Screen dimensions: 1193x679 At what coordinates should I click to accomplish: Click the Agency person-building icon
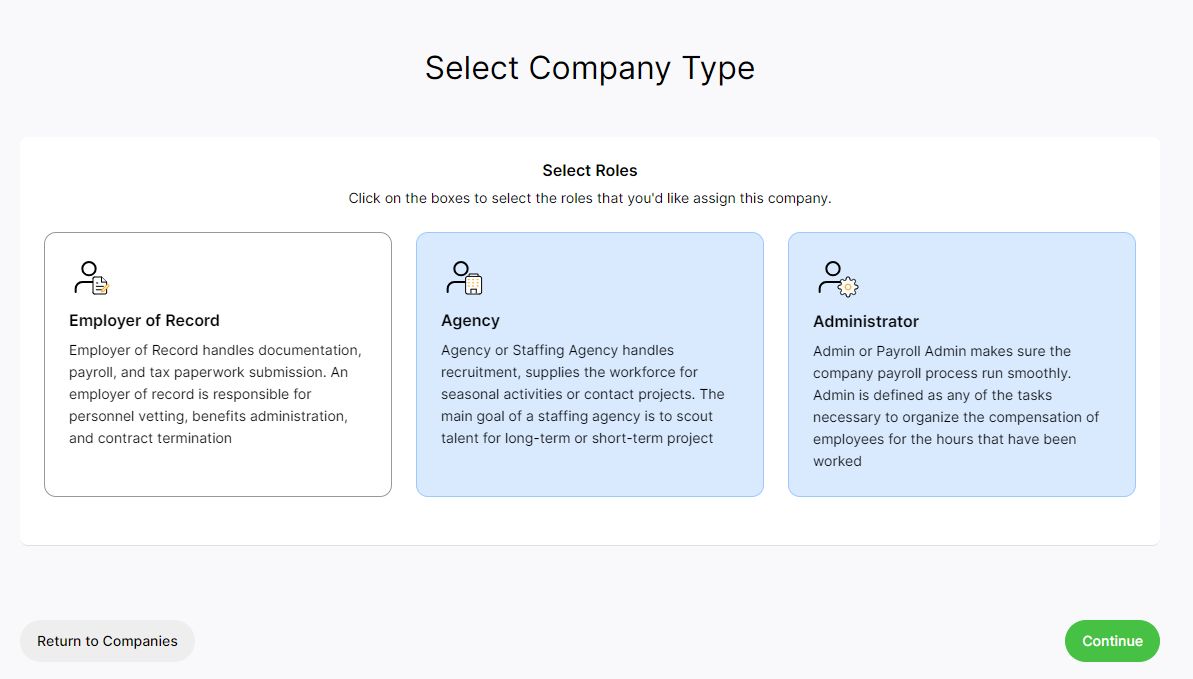pos(464,278)
